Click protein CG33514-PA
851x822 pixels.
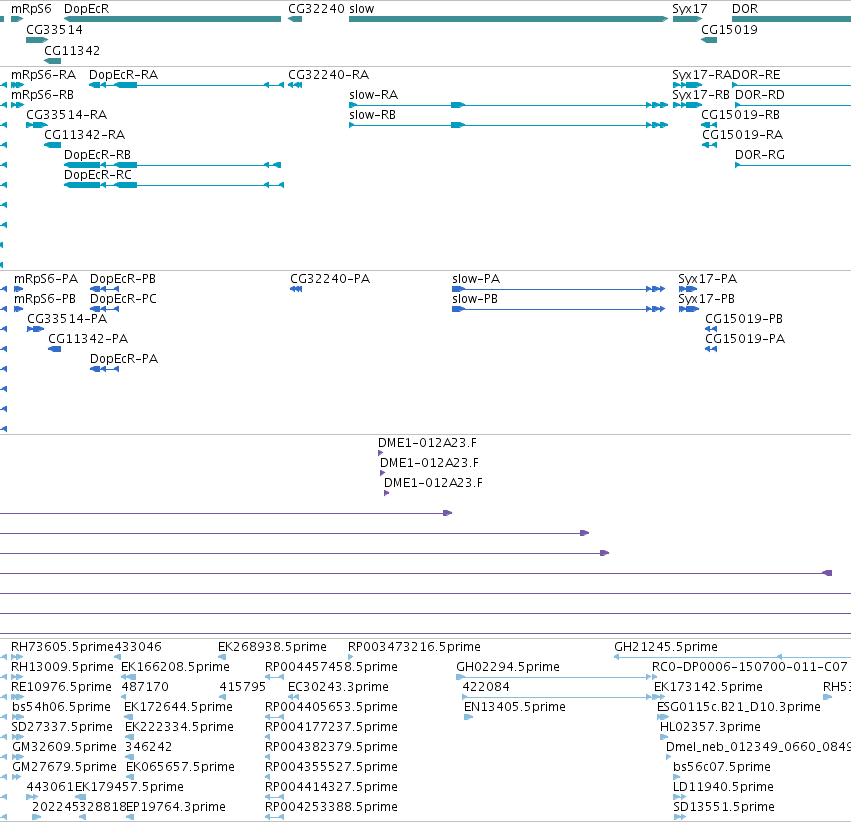click(67, 318)
